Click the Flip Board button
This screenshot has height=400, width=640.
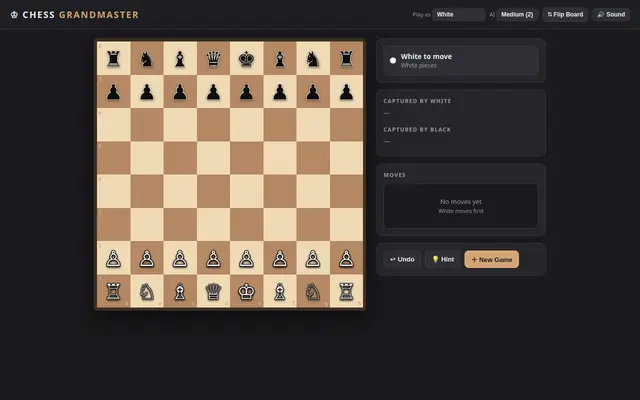click(565, 15)
